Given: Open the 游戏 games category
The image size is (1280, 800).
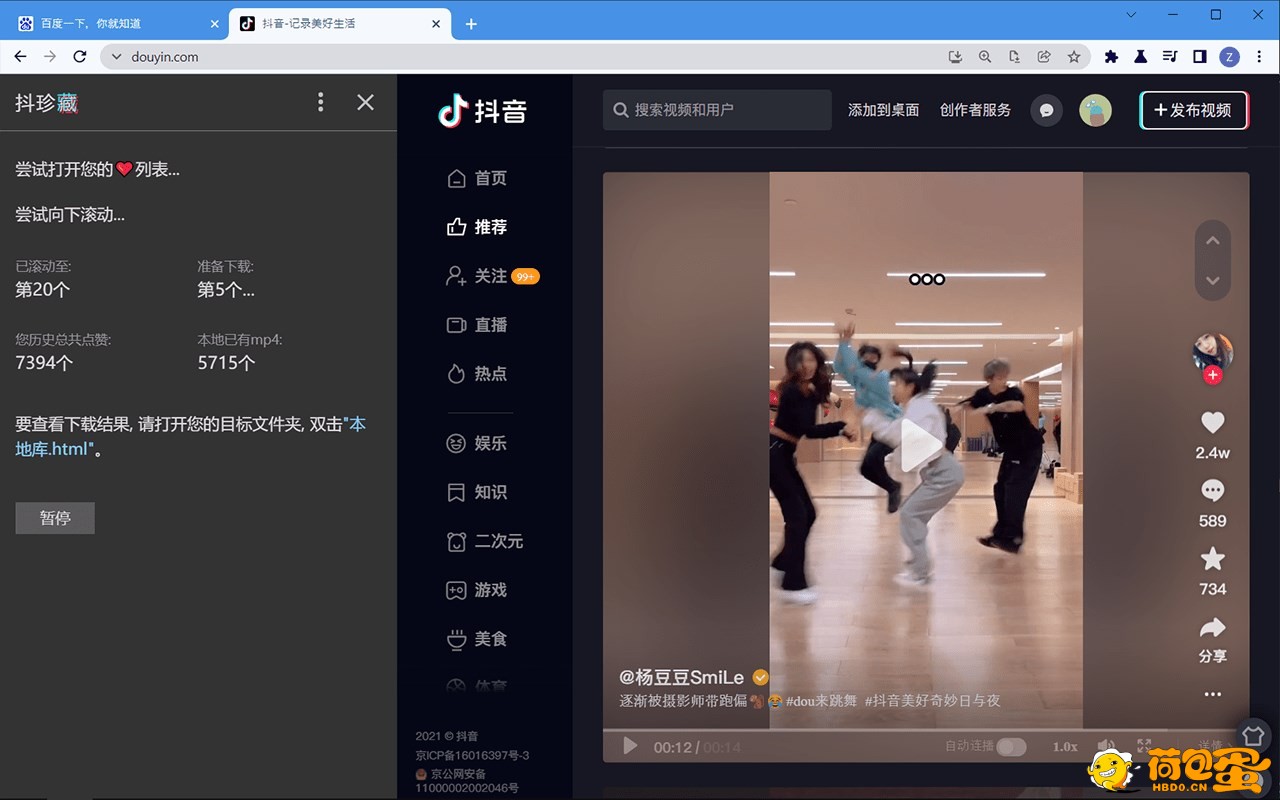Looking at the screenshot, I should (477, 590).
